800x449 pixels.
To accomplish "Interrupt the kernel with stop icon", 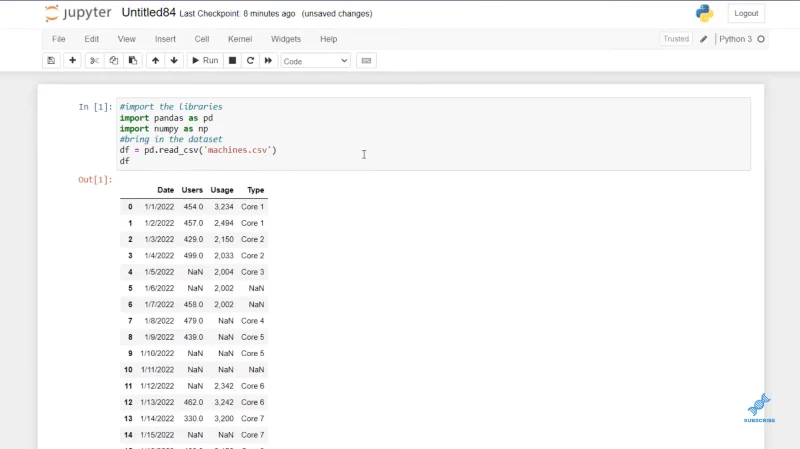I will [x=232, y=61].
